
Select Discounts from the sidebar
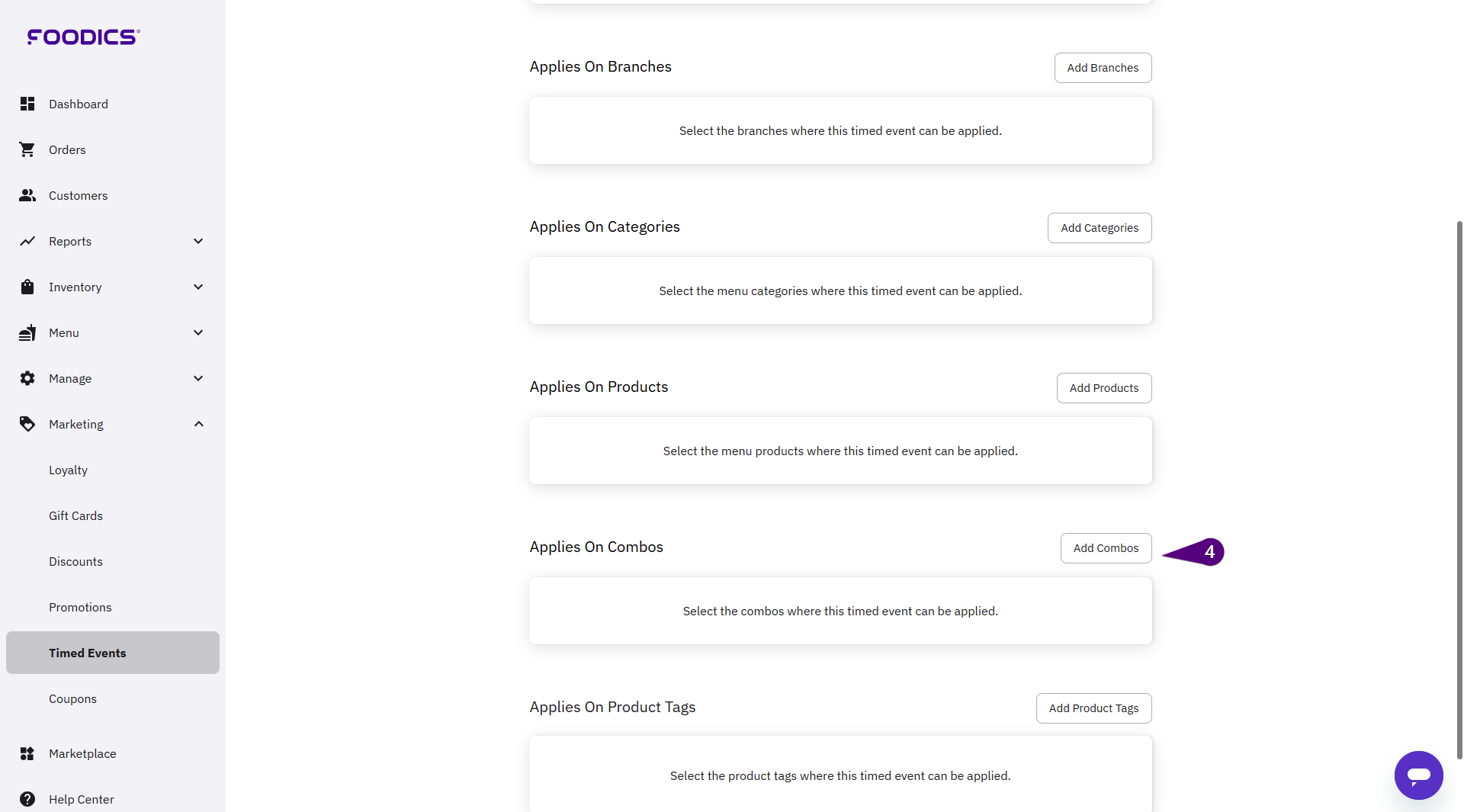point(75,561)
